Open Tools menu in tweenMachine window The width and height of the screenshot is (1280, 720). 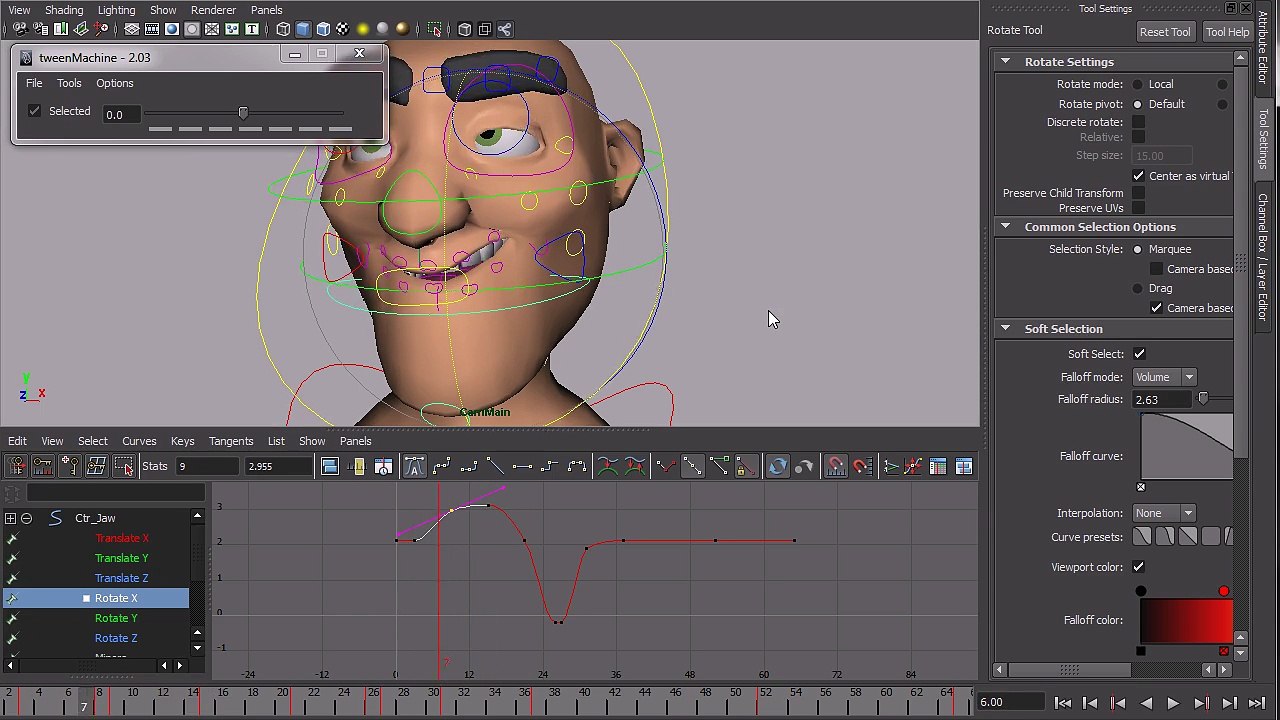coord(69,83)
